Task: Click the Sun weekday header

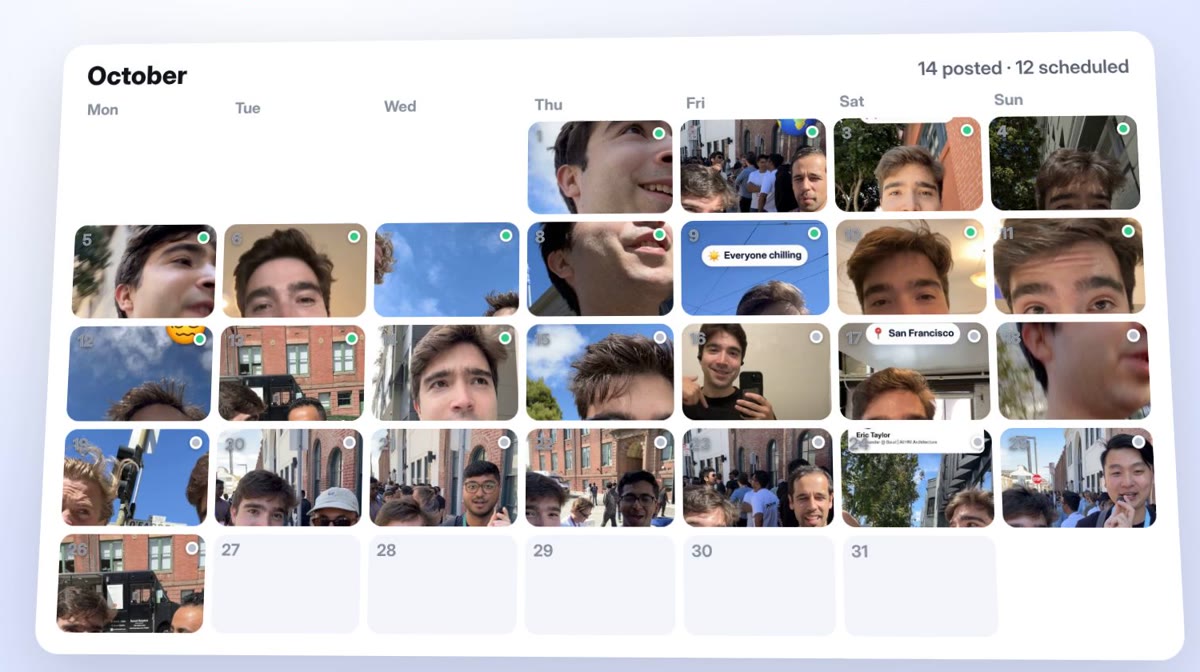Action: [x=1009, y=99]
